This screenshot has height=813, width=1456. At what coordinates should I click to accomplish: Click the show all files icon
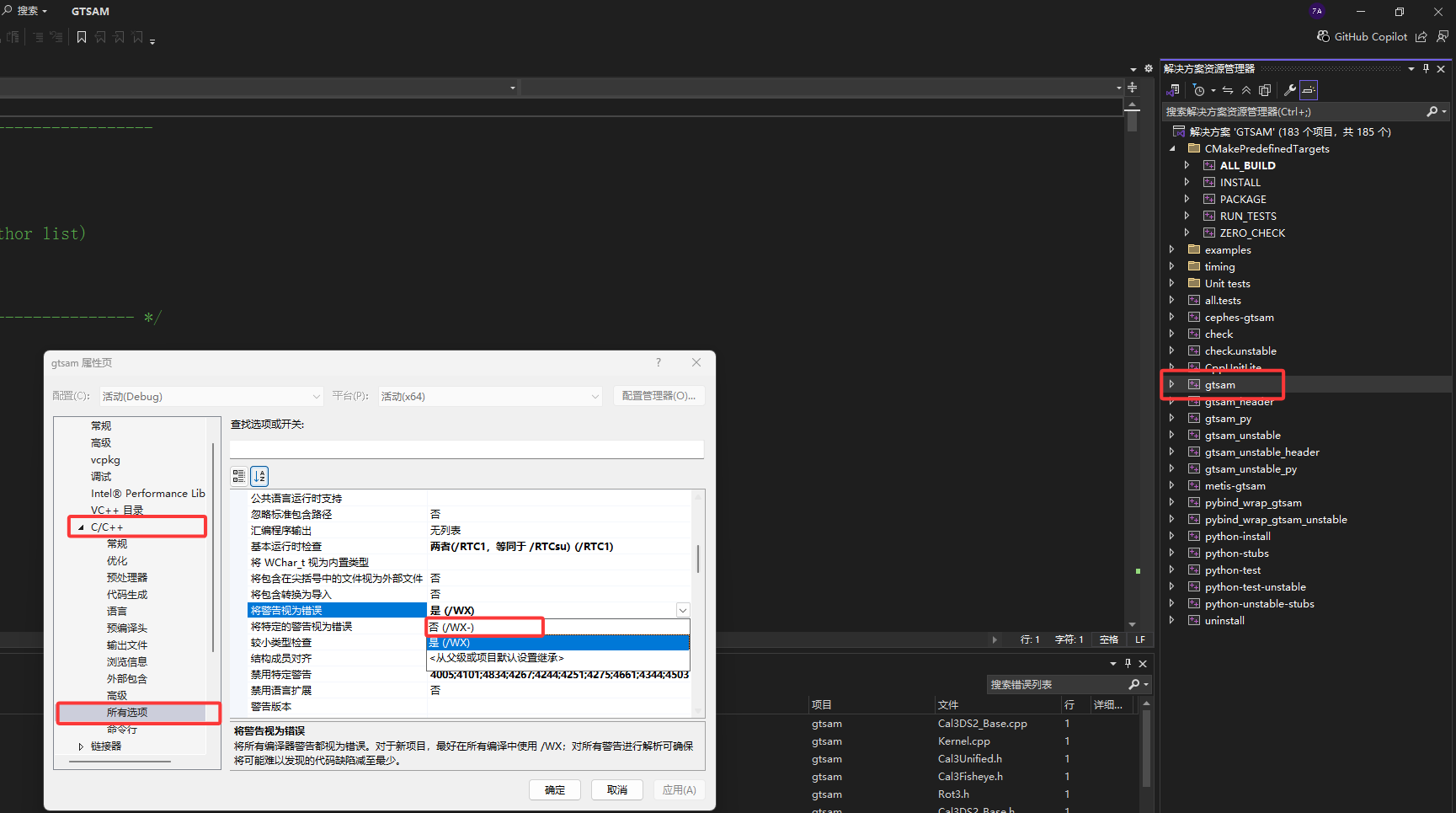(1265, 90)
